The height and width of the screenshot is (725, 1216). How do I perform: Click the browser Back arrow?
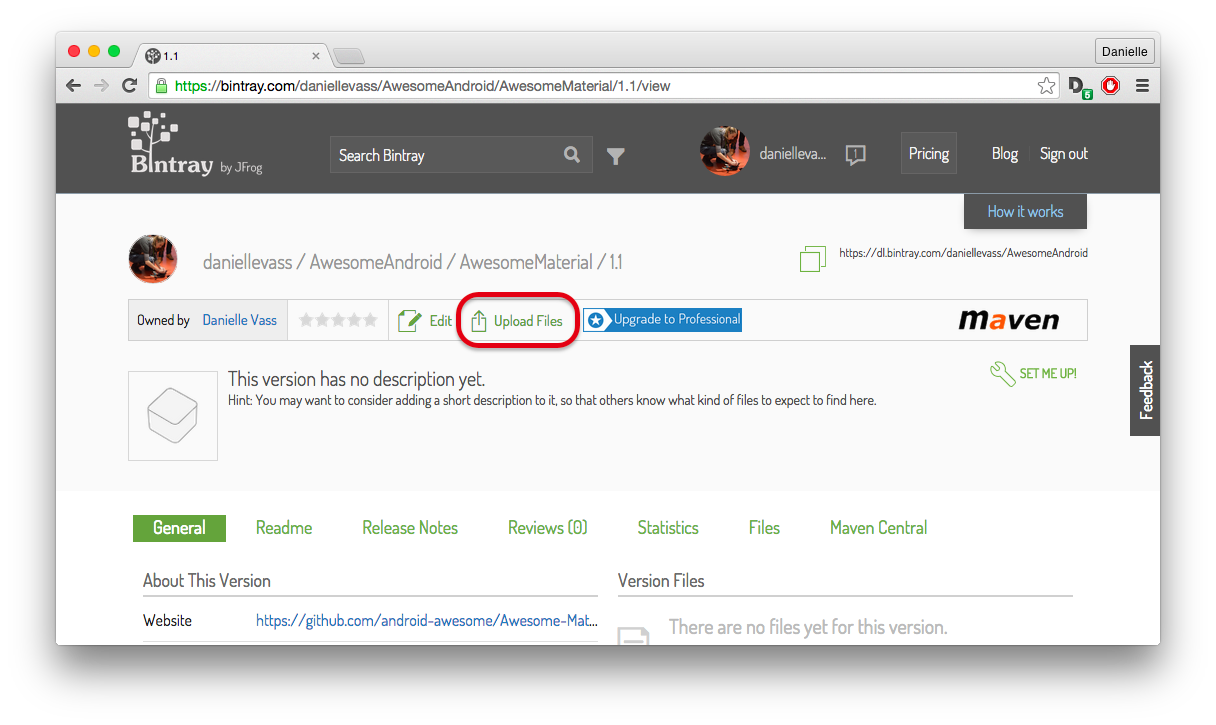(73, 86)
